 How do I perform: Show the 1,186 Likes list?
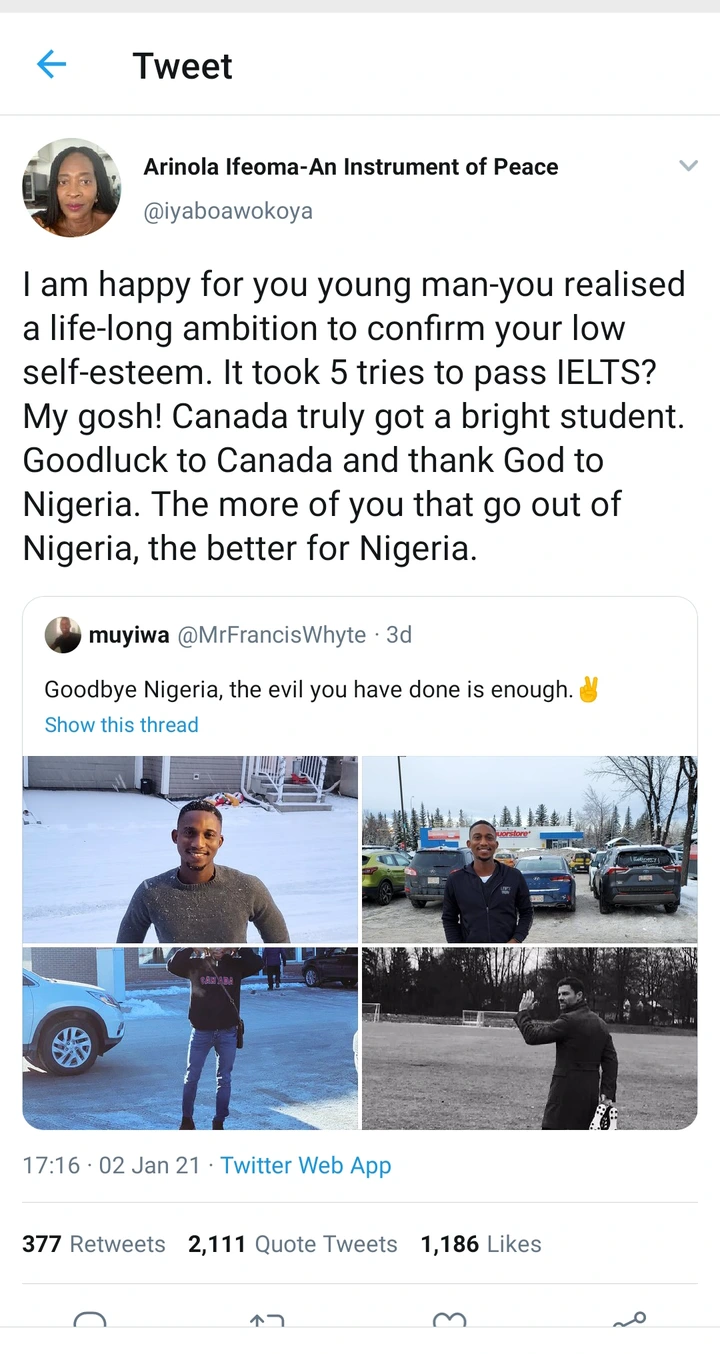(x=480, y=1244)
